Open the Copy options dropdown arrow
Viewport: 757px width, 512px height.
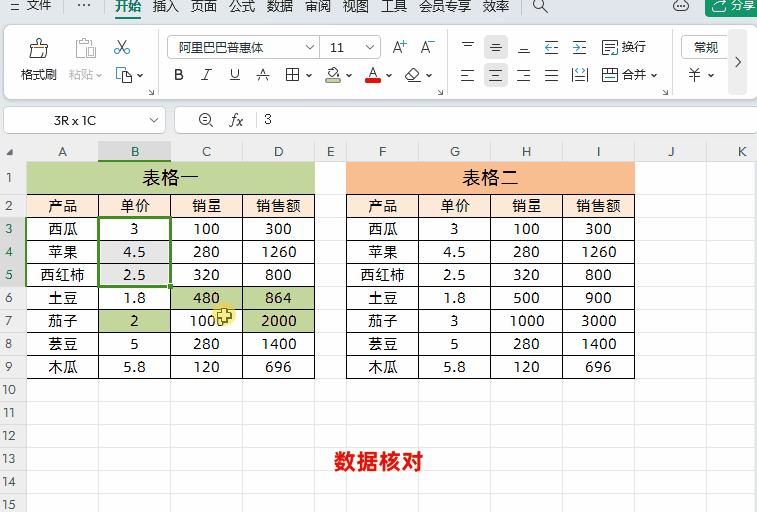(140, 75)
